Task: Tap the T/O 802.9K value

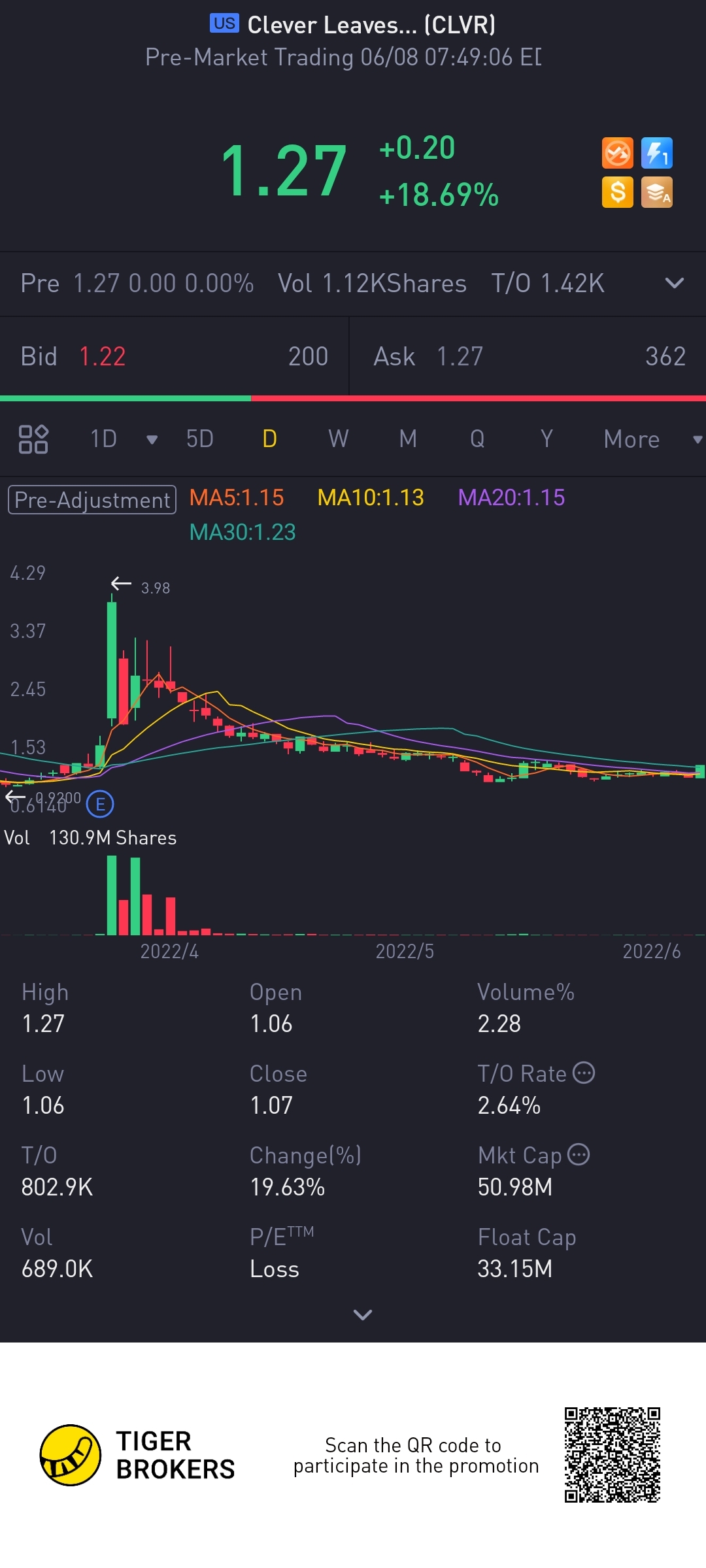Action: click(x=58, y=1187)
